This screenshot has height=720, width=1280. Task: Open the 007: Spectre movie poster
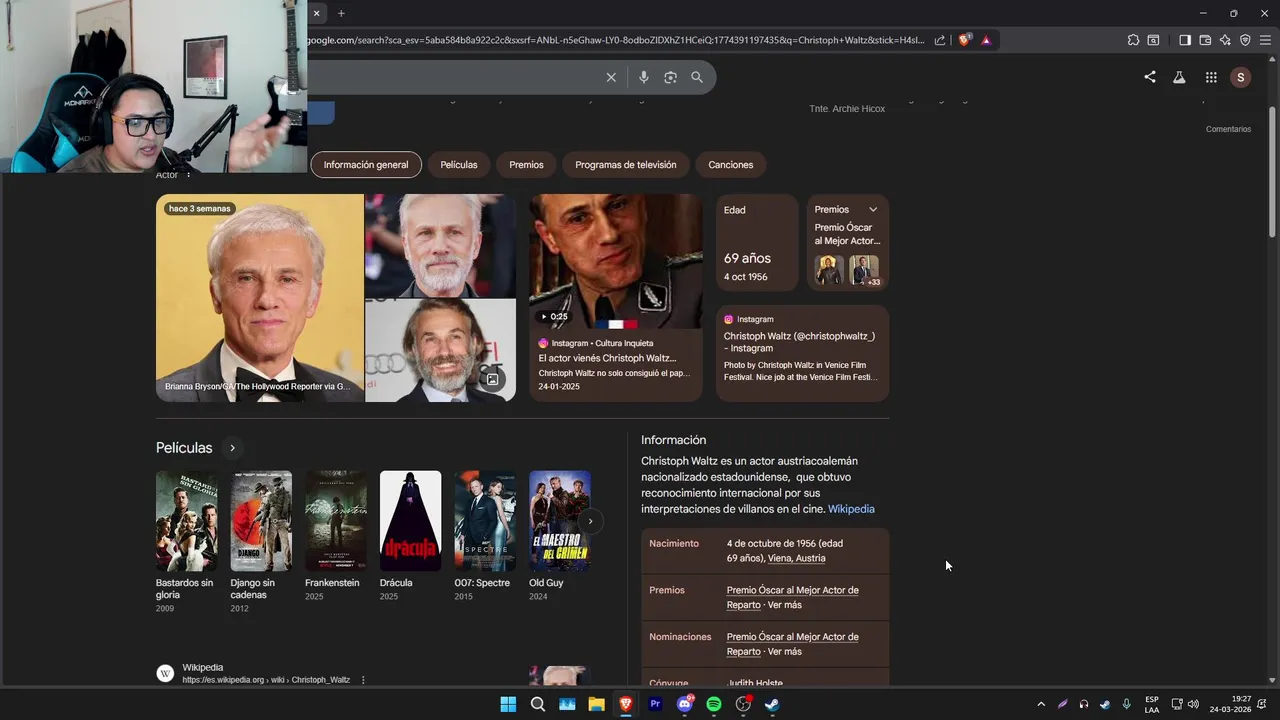485,521
